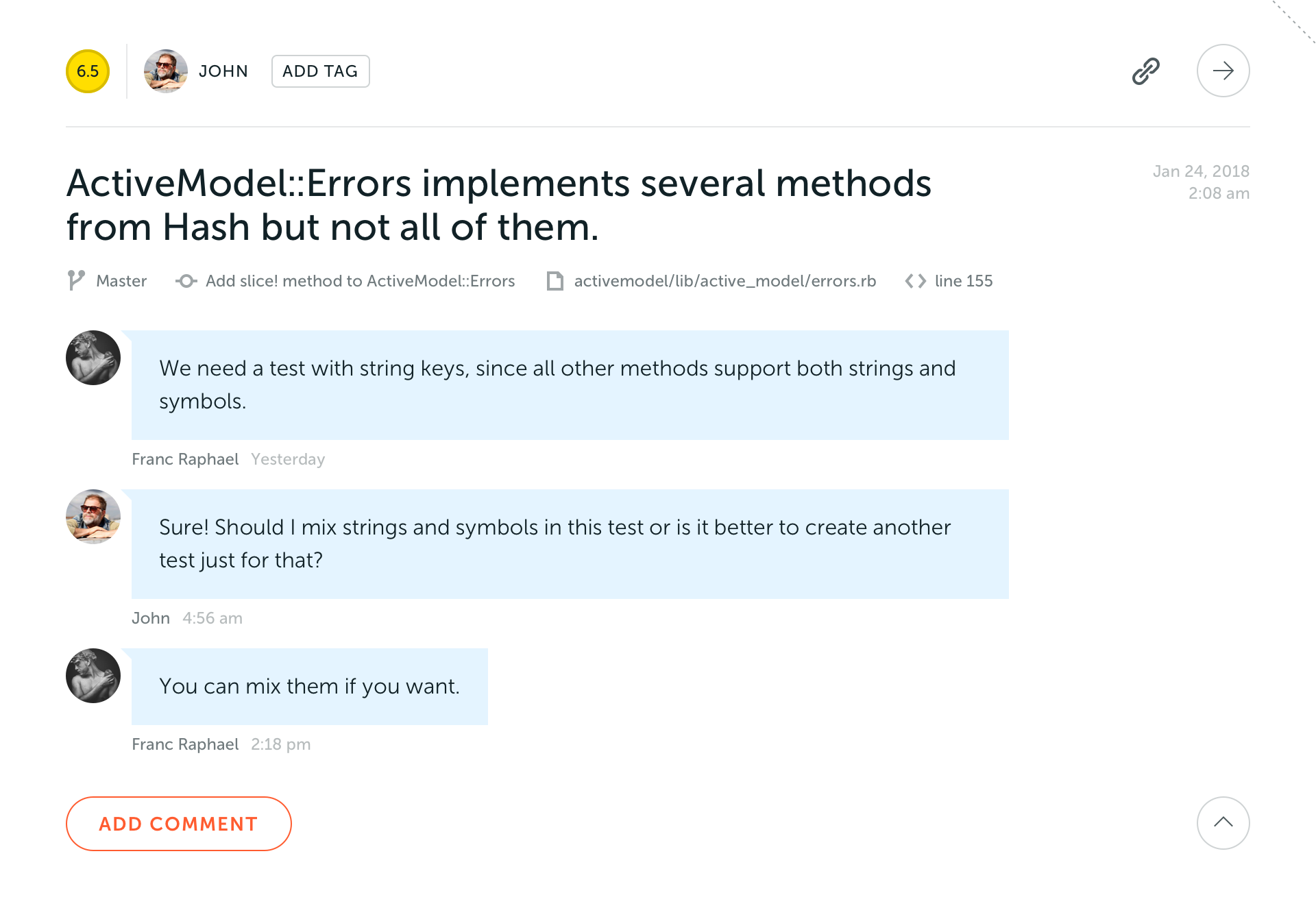The height and width of the screenshot is (906, 1316).
Task: Click the commit icon before Add slice!
Action: point(186,281)
